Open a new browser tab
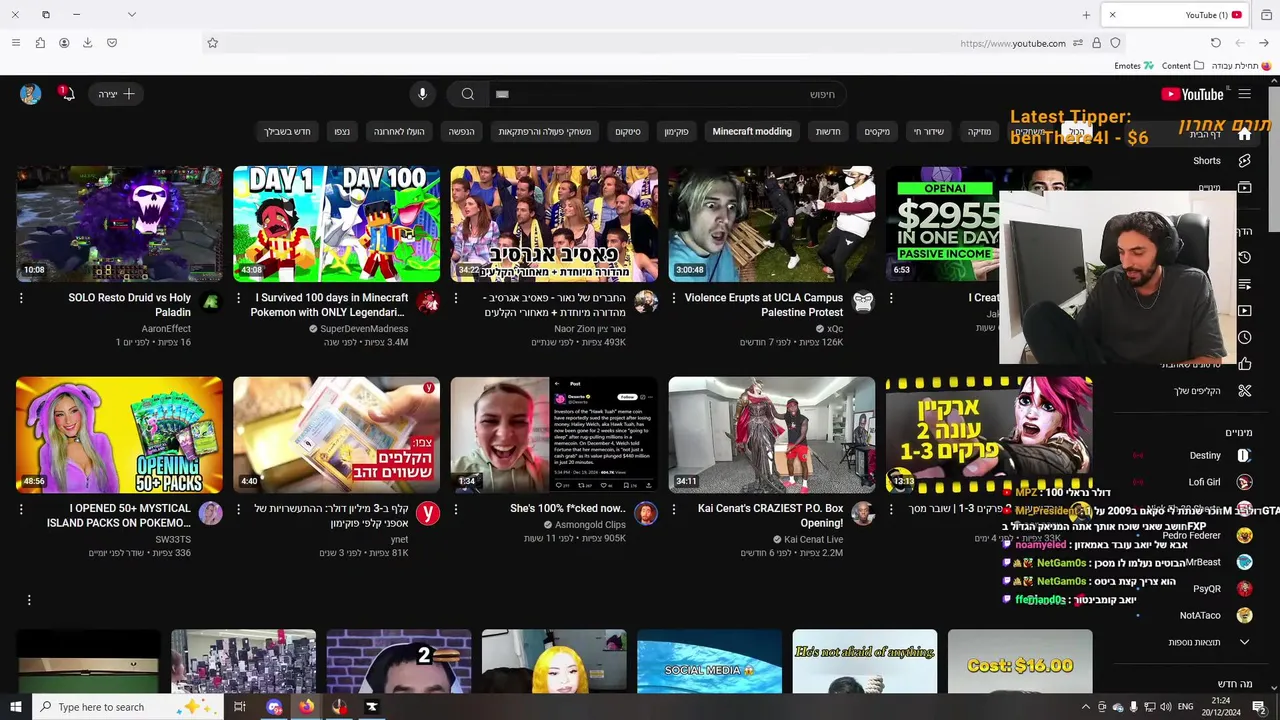Viewport: 1280px width, 720px height. coord(1086,15)
